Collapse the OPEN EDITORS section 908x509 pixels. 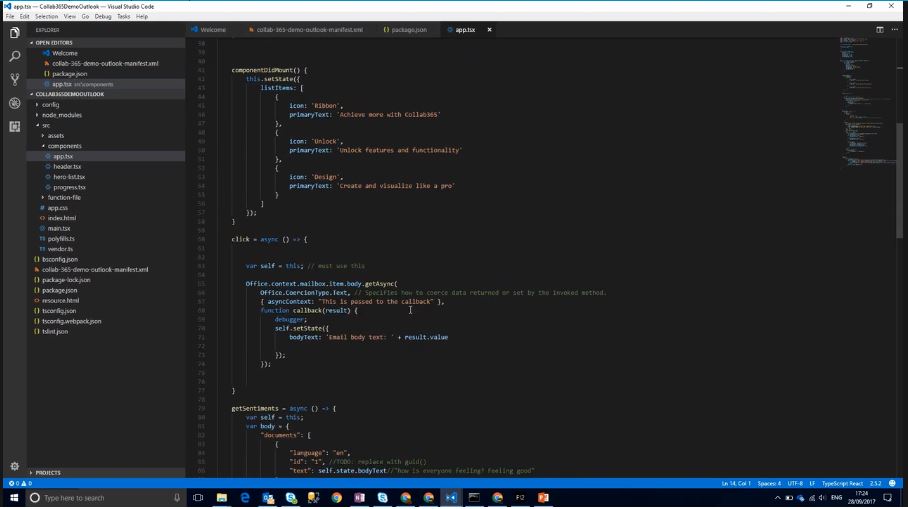55,43
